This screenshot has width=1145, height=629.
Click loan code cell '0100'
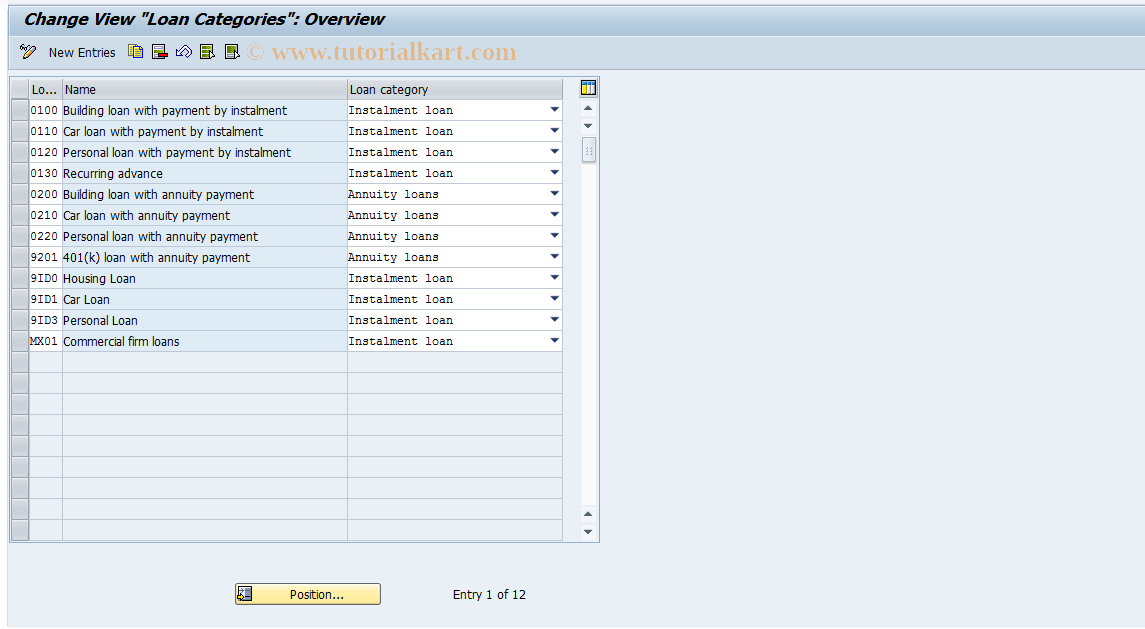pyautogui.click(x=45, y=110)
